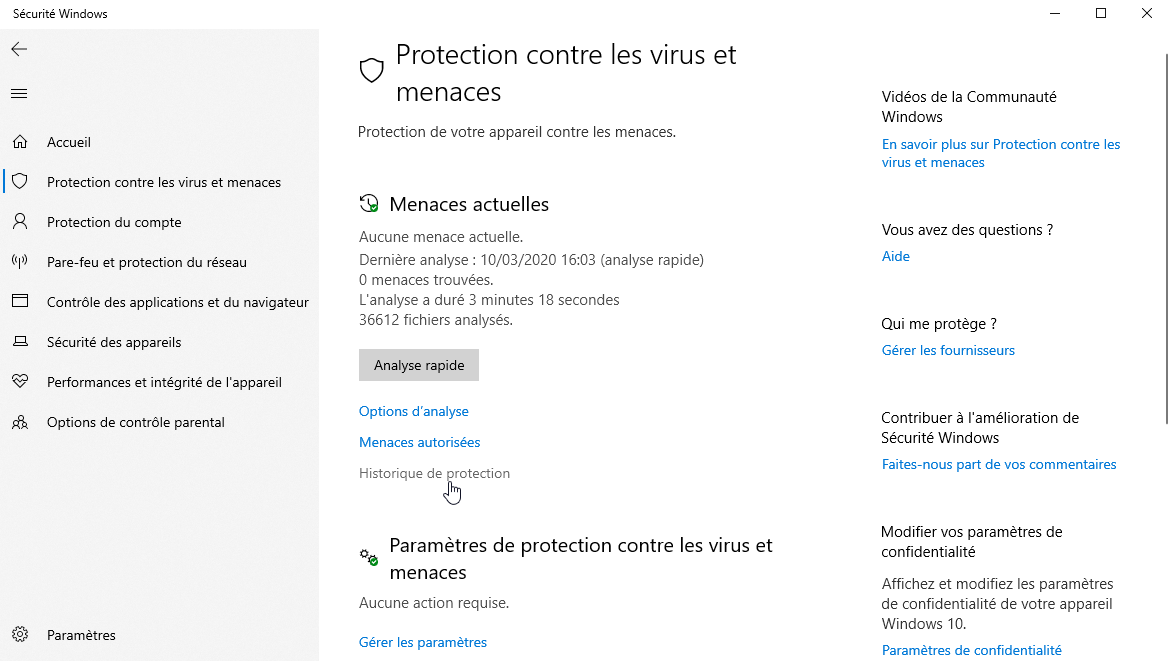Open Paramètres de confidentialité
This screenshot has width=1168, height=661.
pyautogui.click(x=971, y=649)
